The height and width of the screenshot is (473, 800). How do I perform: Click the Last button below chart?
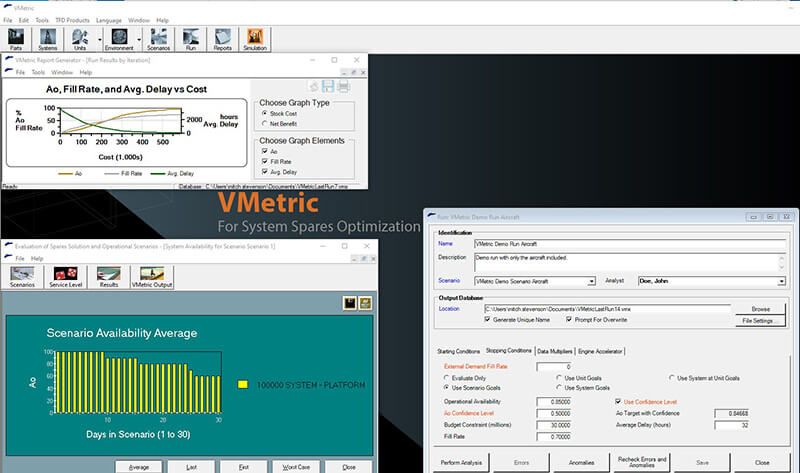191,467
